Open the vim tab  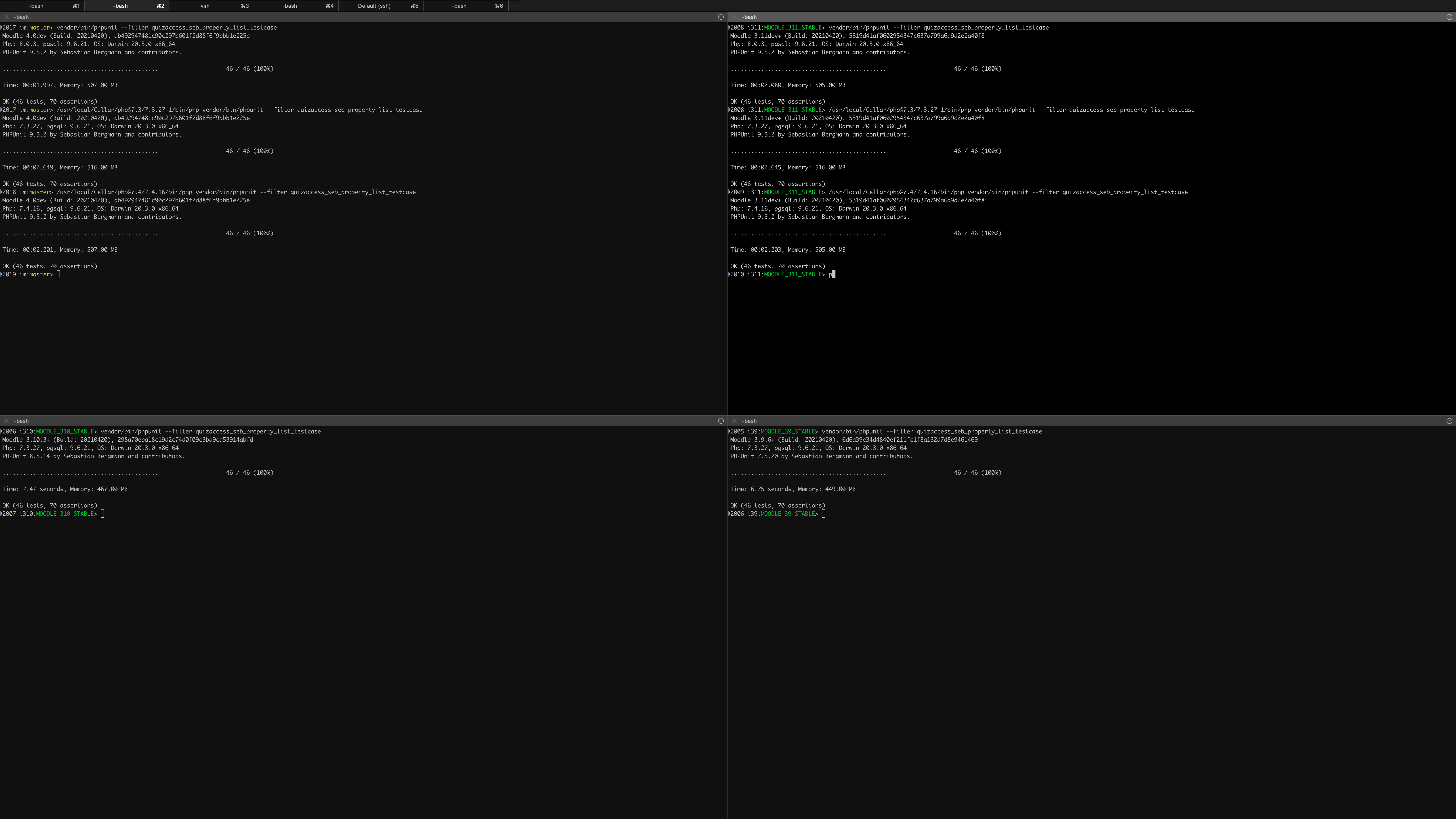pyautogui.click(x=211, y=6)
